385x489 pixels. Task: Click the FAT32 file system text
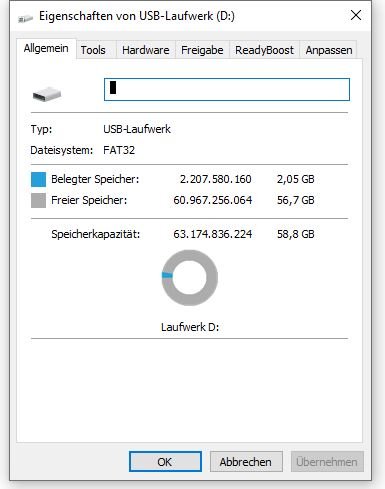point(119,150)
